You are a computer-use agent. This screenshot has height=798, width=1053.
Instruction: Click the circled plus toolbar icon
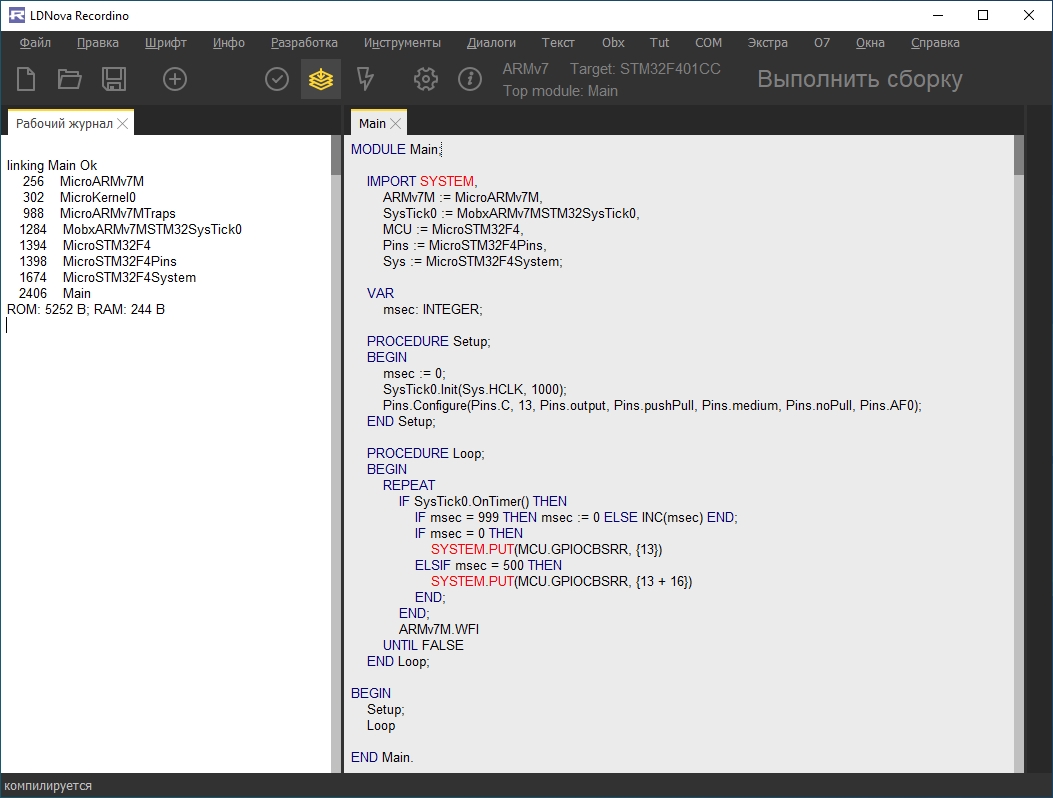tap(175, 79)
